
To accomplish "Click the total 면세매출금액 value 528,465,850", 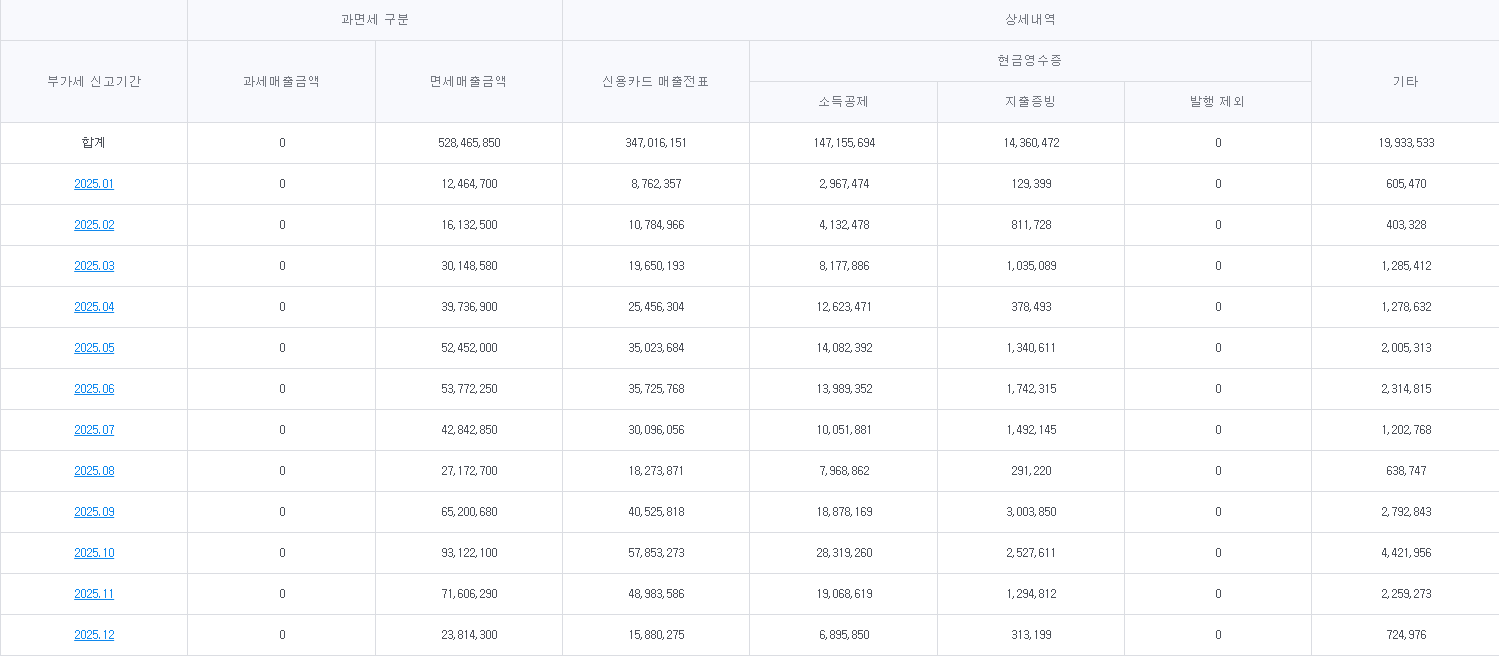I will coord(469,143).
